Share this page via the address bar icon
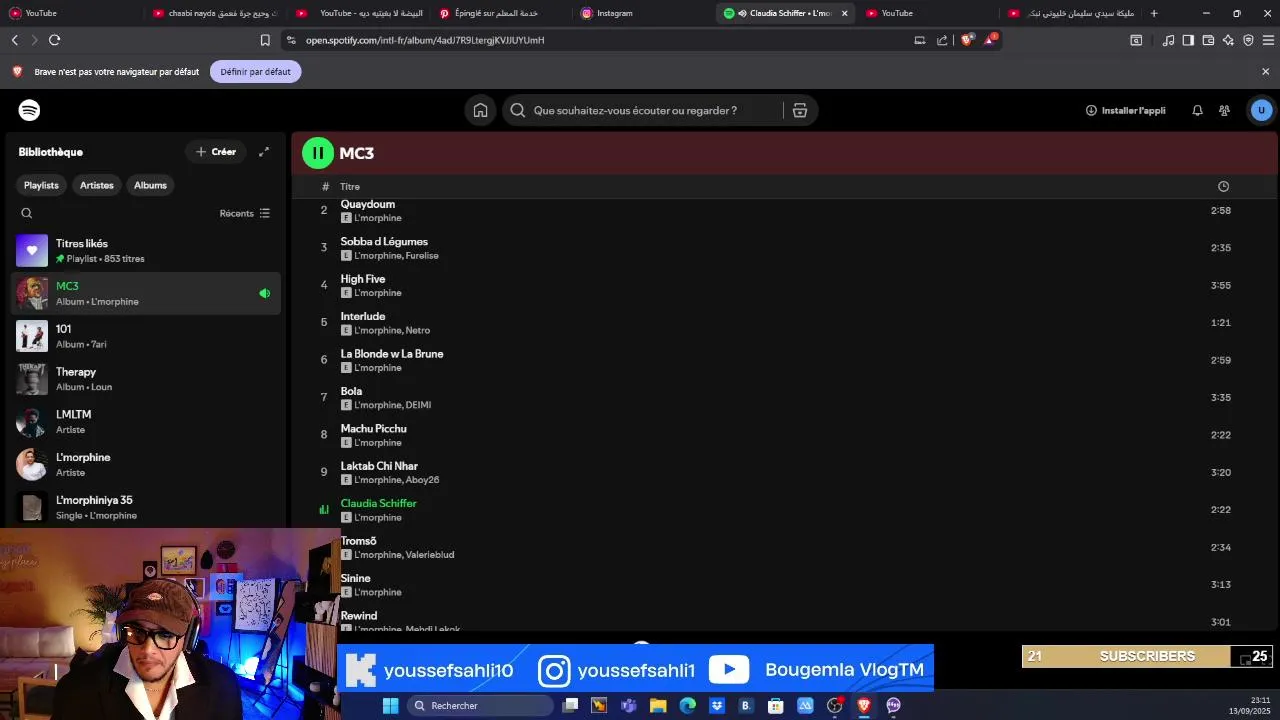Viewport: 1280px width, 720px height. tap(942, 40)
